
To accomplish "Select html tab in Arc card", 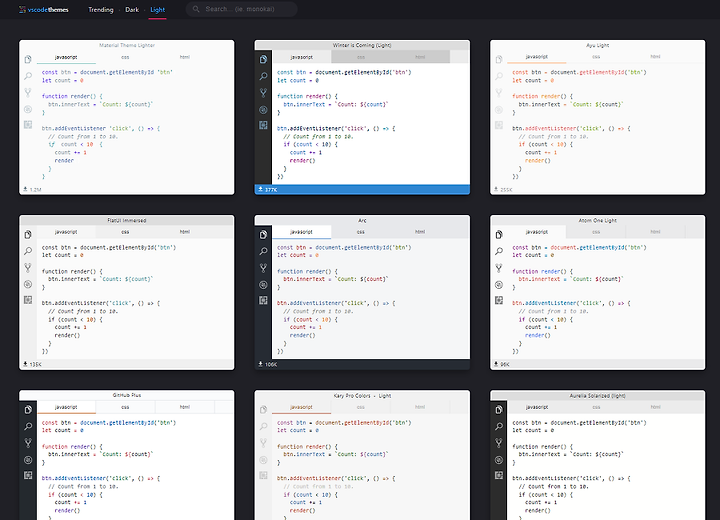I will pyautogui.click(x=420, y=232).
